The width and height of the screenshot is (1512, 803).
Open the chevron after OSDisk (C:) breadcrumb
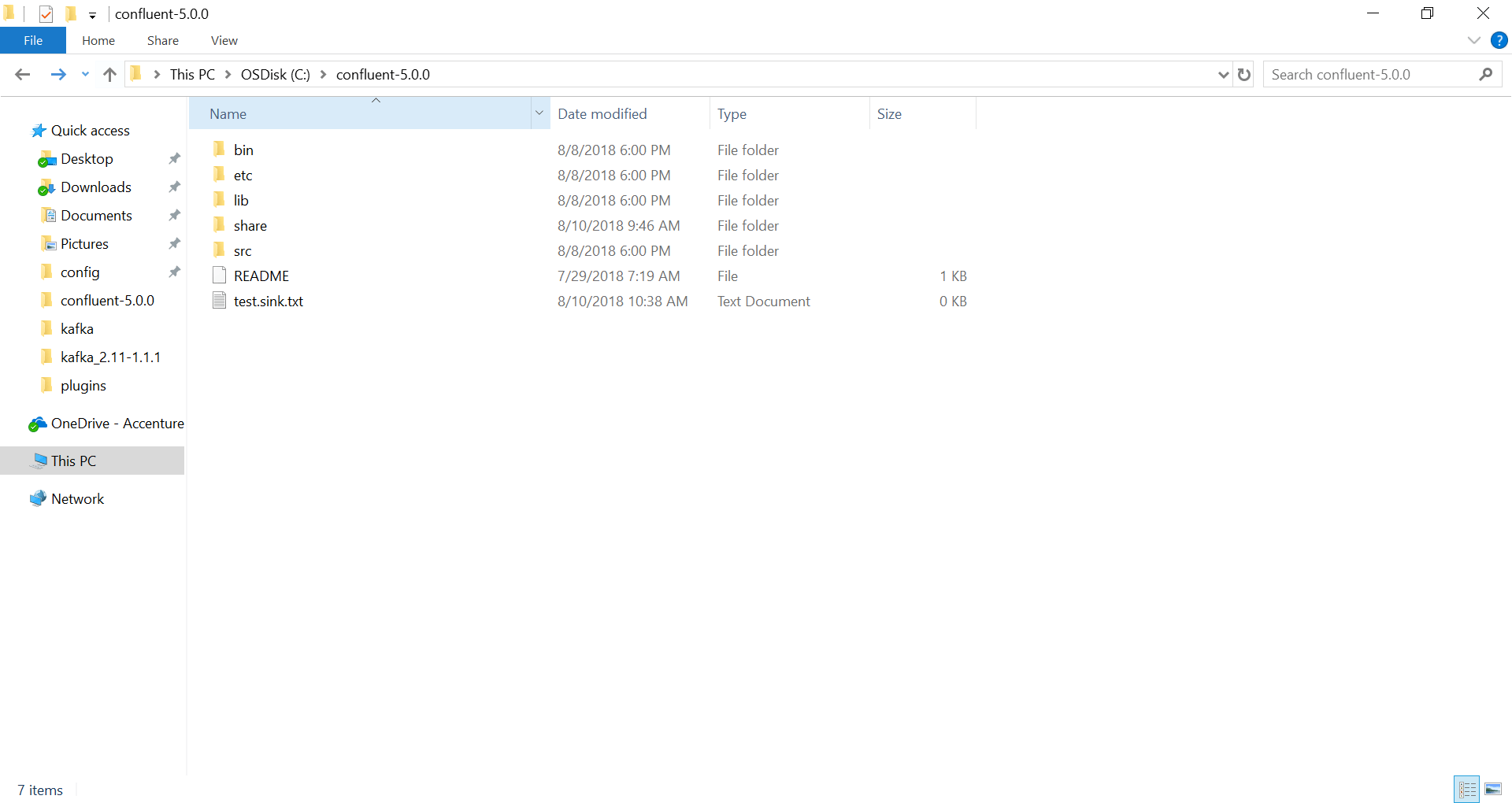pyautogui.click(x=324, y=75)
